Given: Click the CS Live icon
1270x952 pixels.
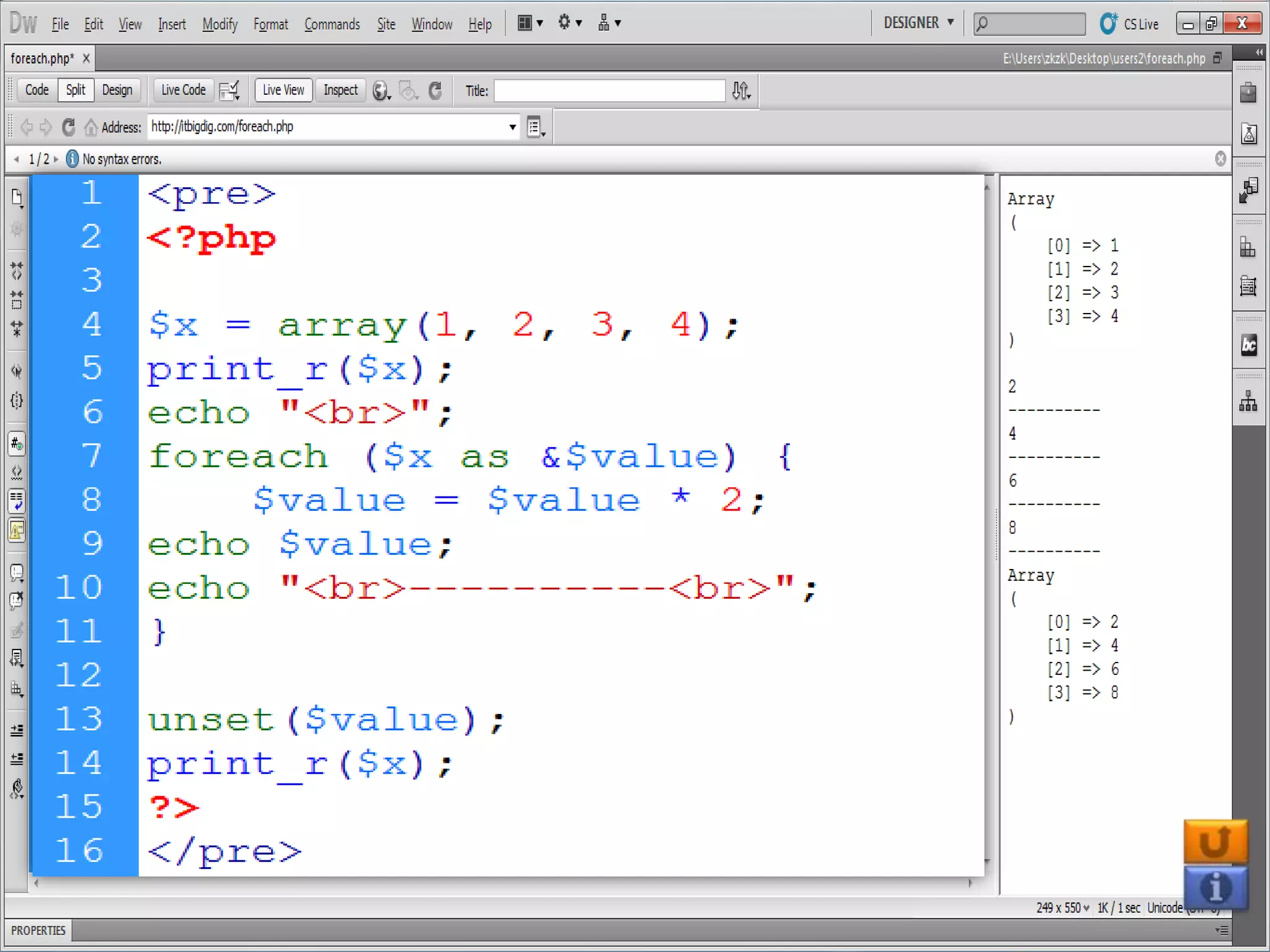Looking at the screenshot, I should [x=1109, y=24].
